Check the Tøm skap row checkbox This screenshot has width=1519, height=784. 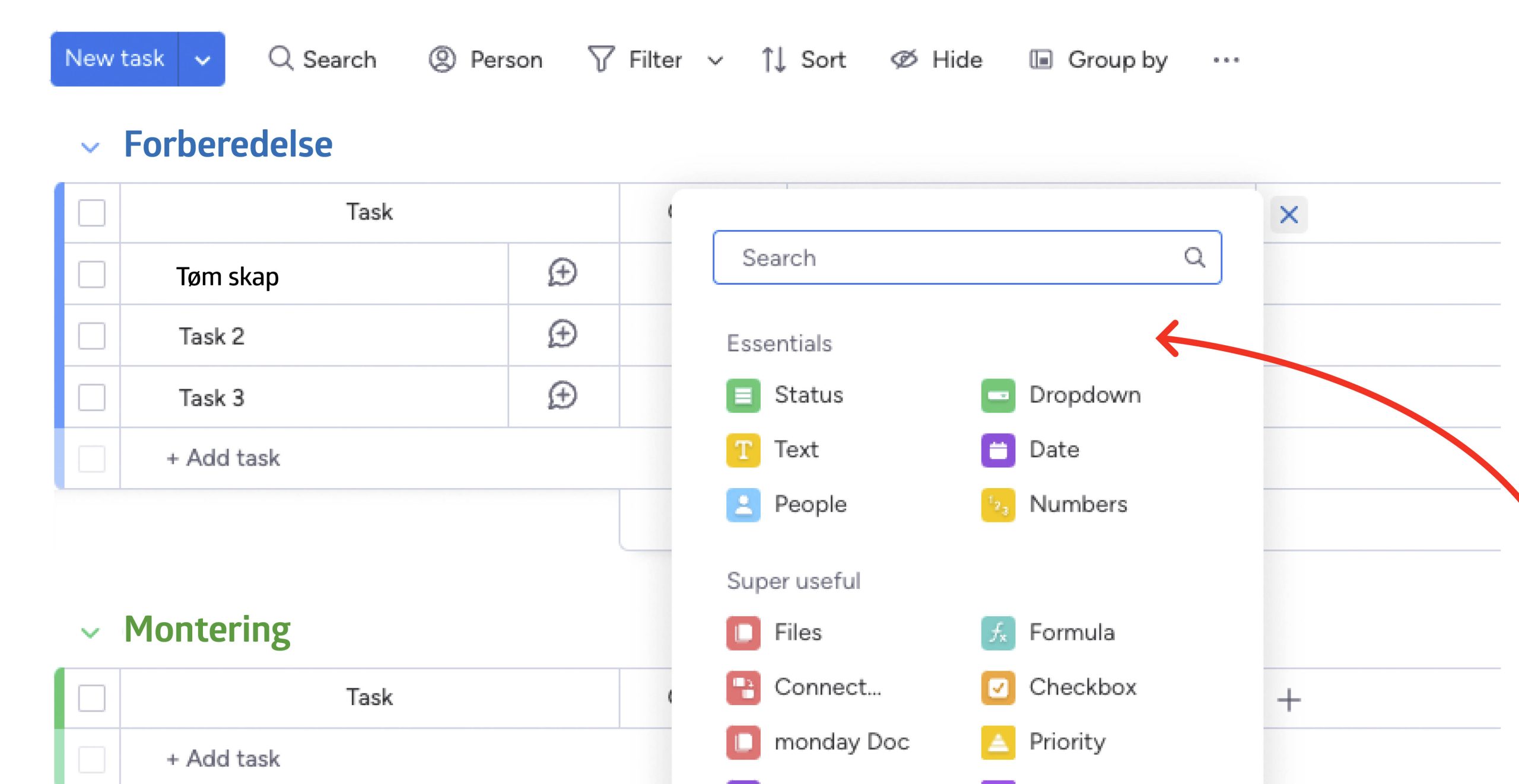92,275
